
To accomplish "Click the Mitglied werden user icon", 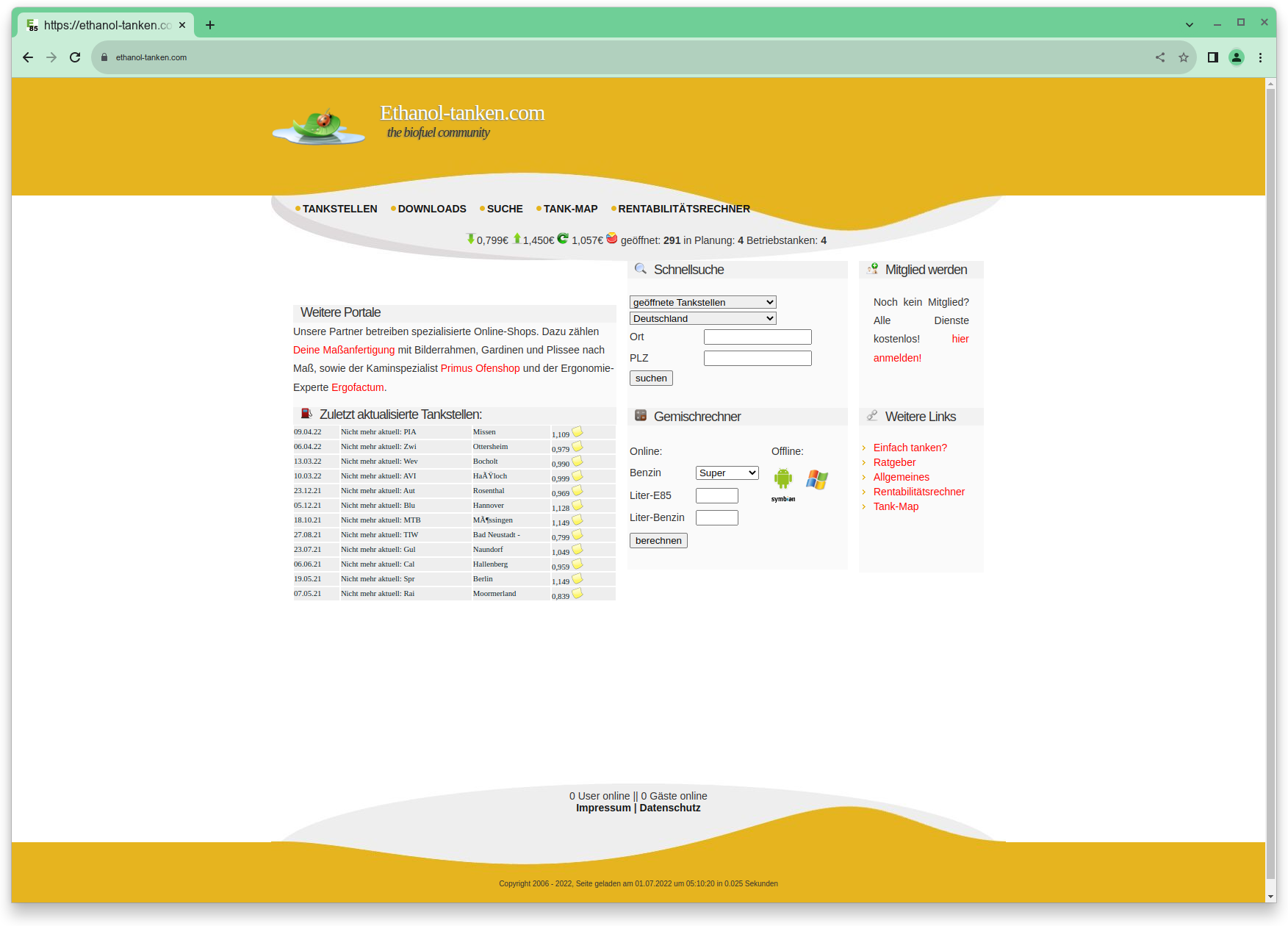I will click(872, 269).
